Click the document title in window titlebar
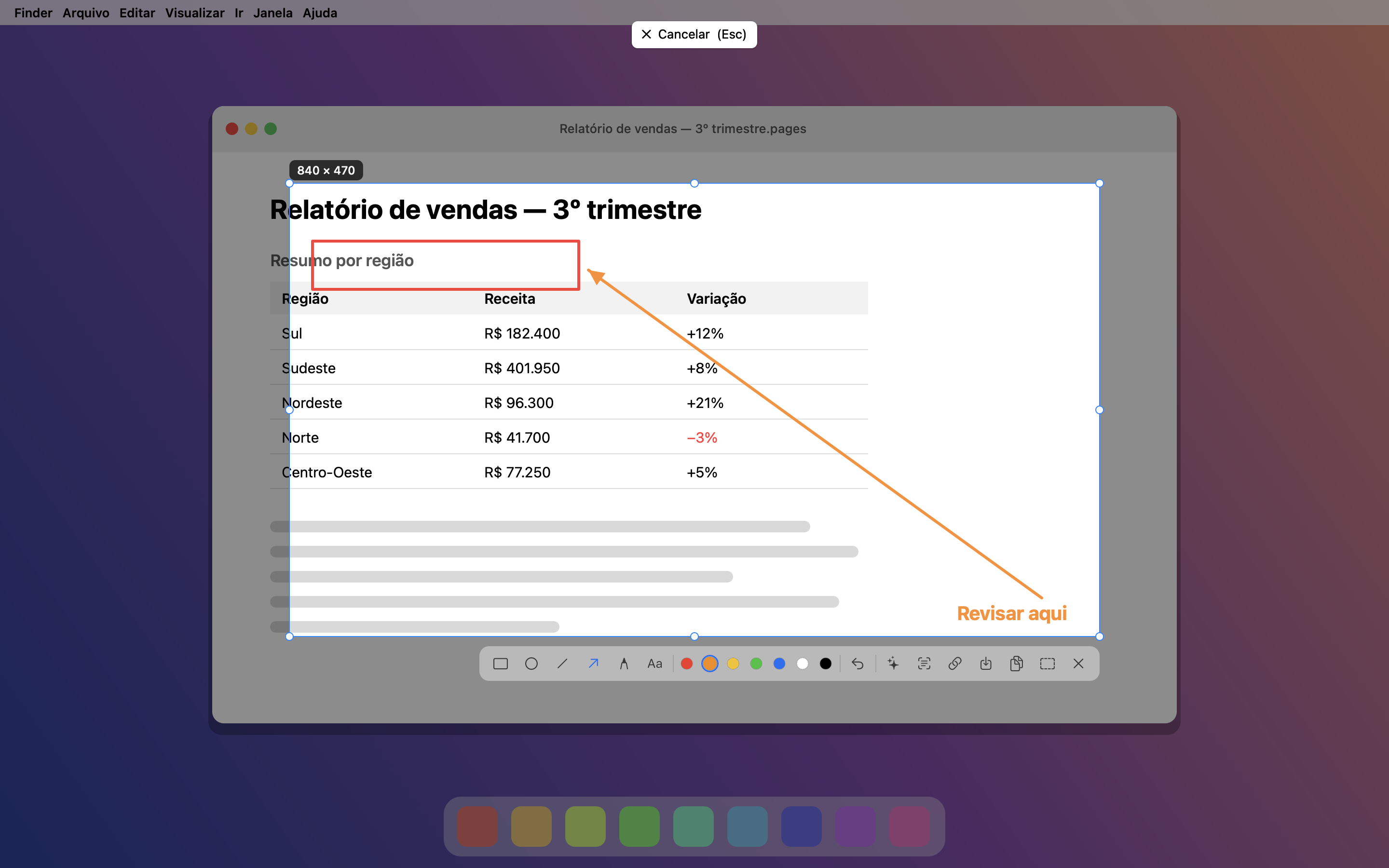 click(x=682, y=129)
